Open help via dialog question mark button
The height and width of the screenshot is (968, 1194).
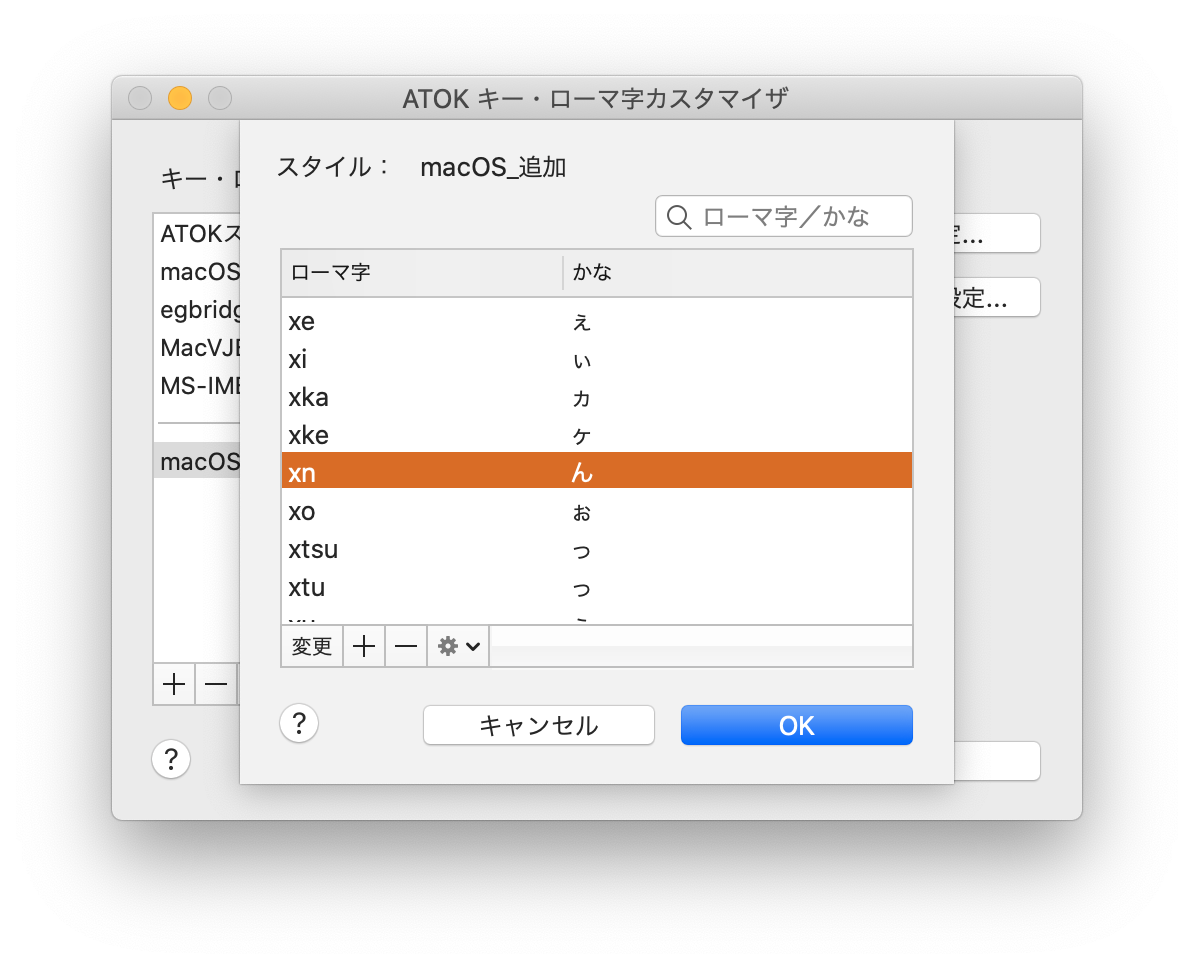299,723
